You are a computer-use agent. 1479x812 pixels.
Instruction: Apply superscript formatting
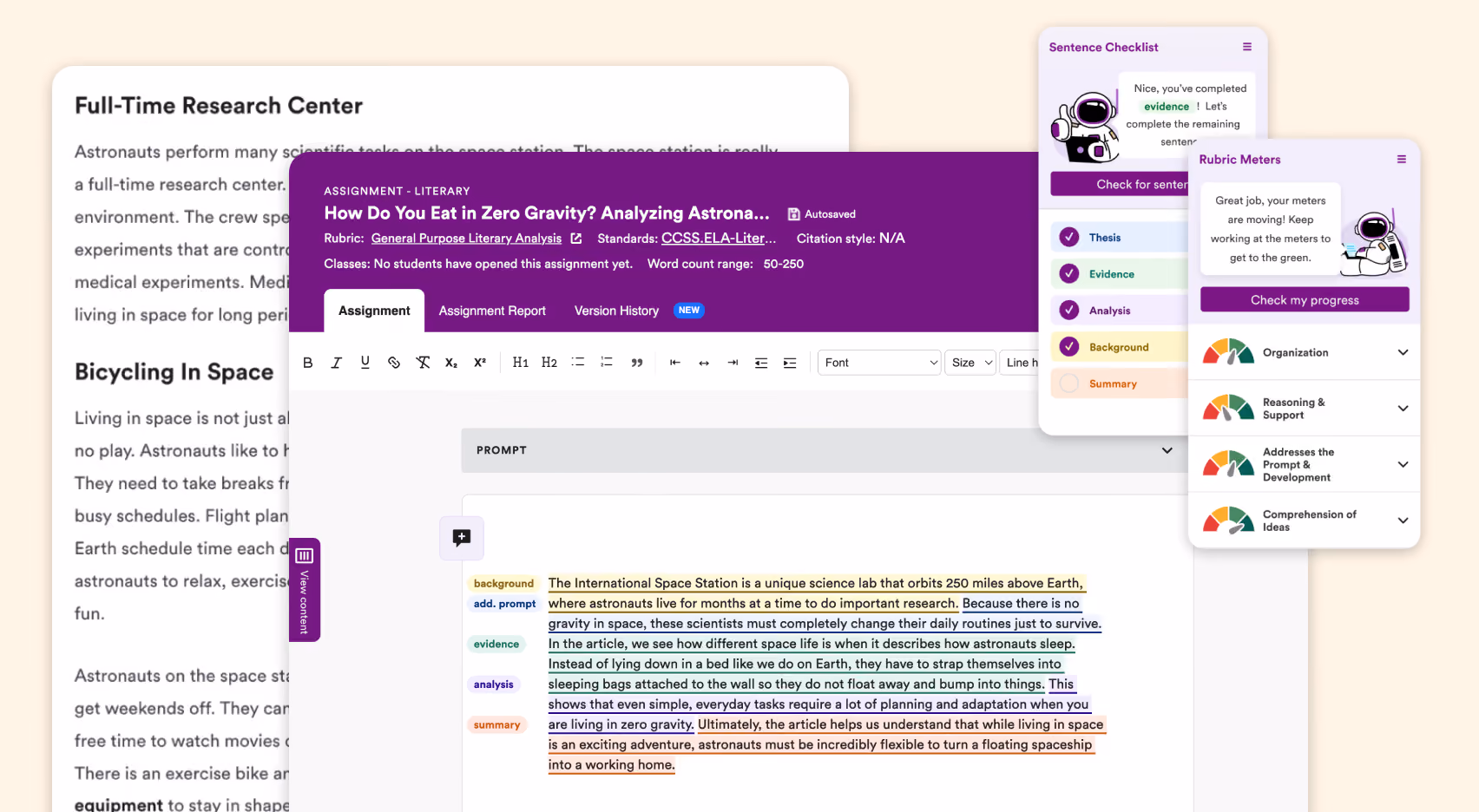[x=480, y=363]
